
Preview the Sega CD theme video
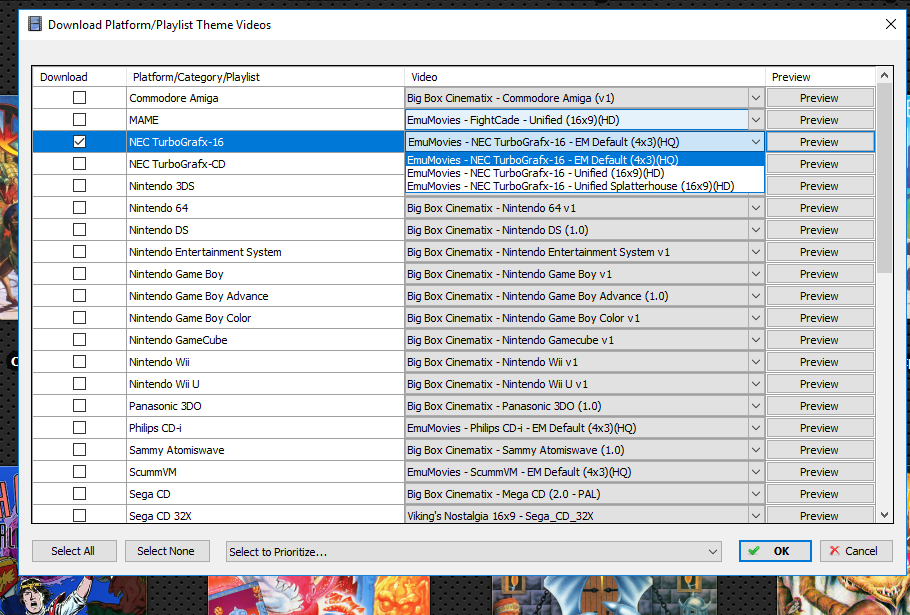click(x=820, y=494)
